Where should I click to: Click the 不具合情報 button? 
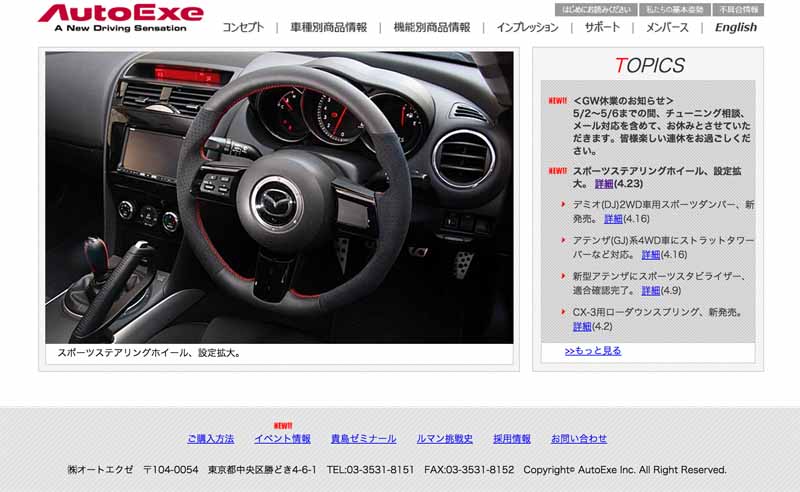(x=738, y=10)
